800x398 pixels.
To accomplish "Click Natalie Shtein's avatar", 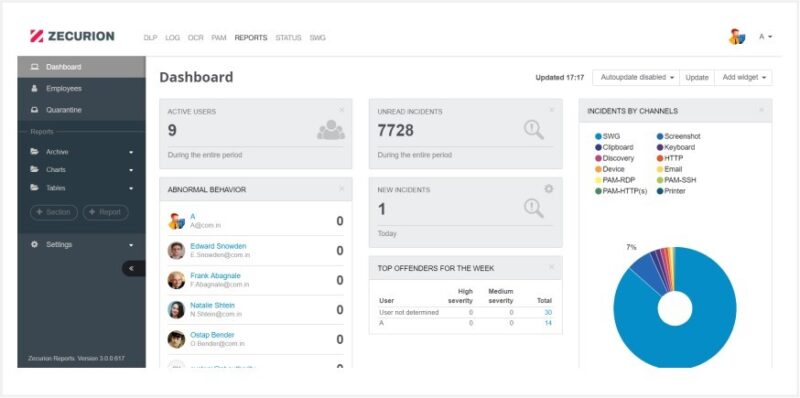I will [x=177, y=310].
